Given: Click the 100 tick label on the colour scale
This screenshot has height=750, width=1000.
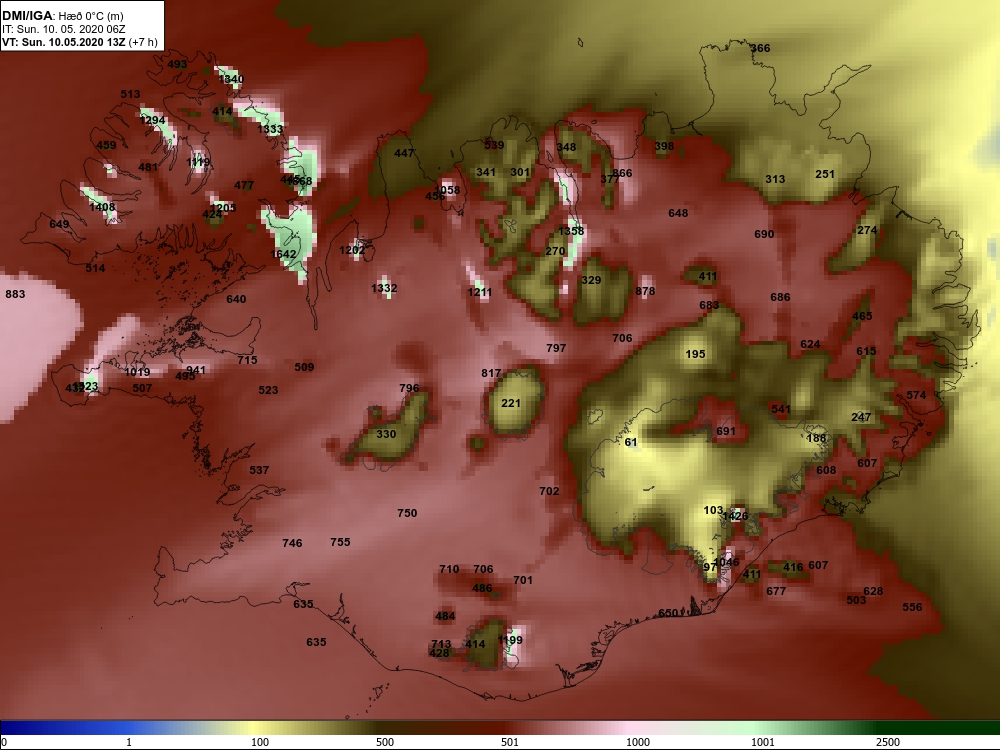Looking at the screenshot, I should 260,742.
